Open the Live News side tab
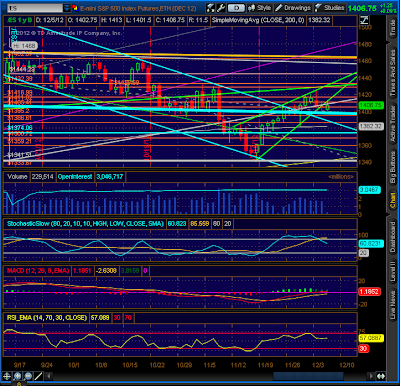400x386 pixels. pos(393,305)
